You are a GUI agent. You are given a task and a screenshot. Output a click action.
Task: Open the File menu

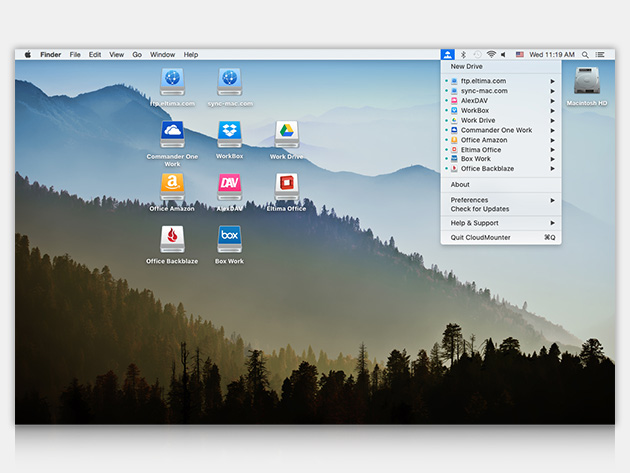pyautogui.click(x=75, y=55)
